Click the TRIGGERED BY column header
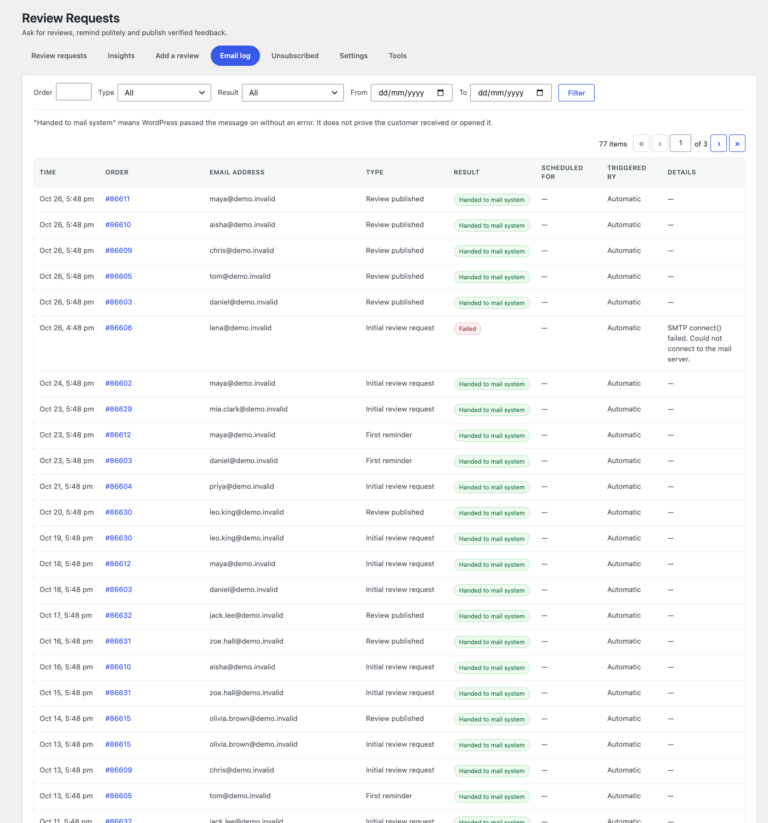 click(627, 172)
